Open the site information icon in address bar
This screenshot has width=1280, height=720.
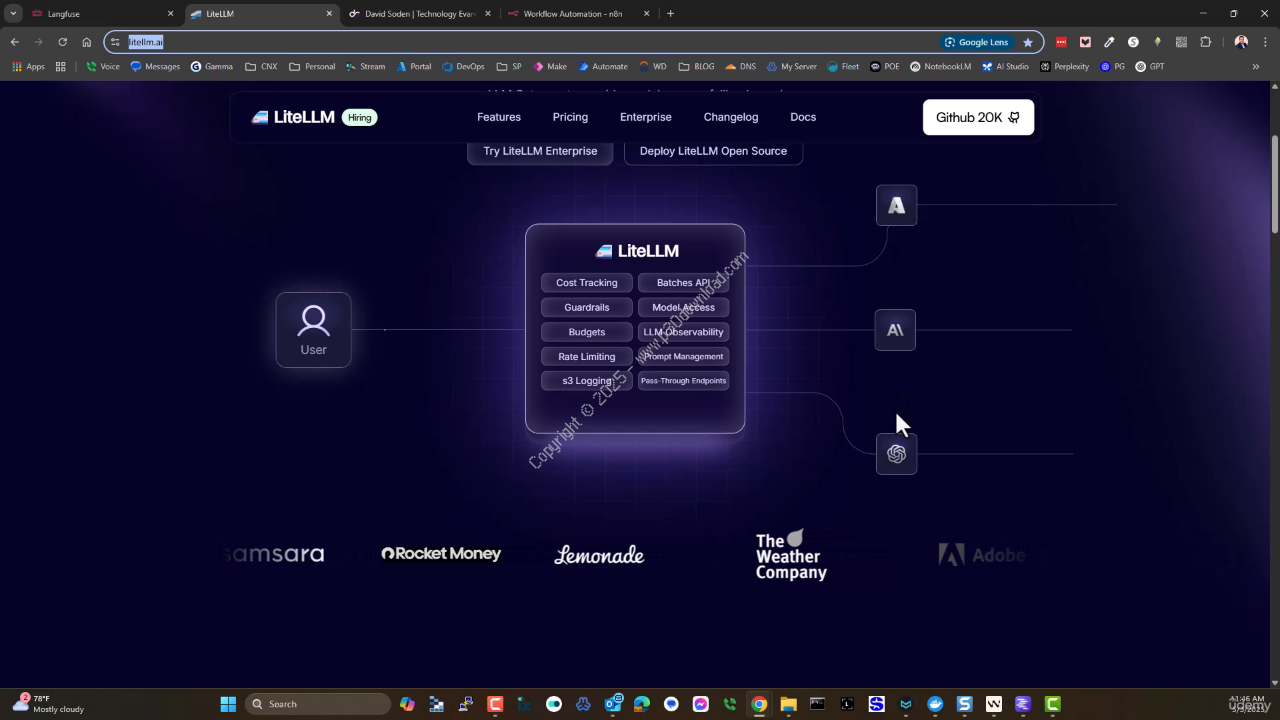[x=115, y=42]
